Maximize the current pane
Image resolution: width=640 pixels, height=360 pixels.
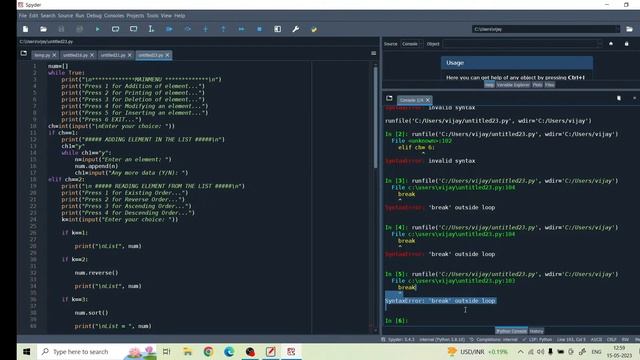coord(278,29)
